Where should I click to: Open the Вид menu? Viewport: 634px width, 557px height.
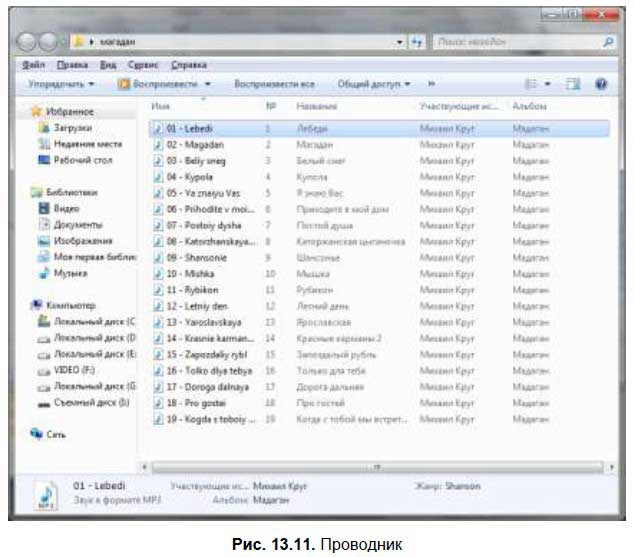(108, 65)
